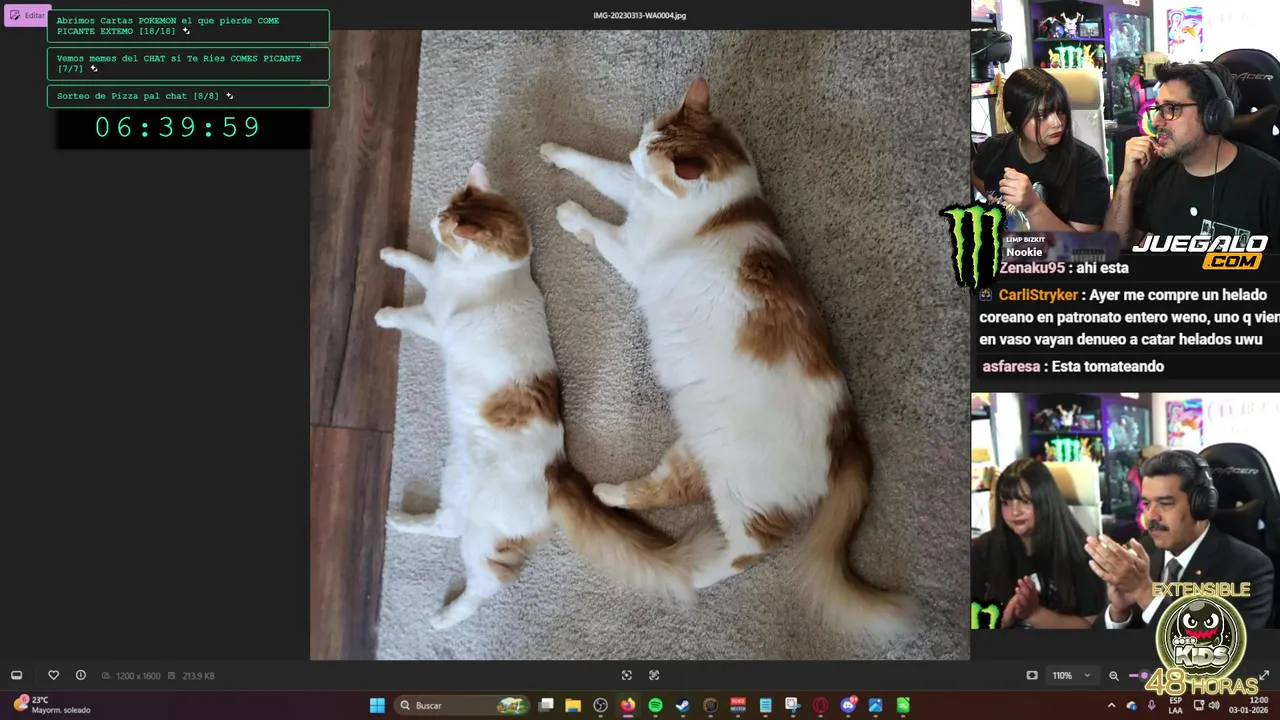Click the asfaresa chat message
This screenshot has height=720, width=1280.
(1073, 367)
